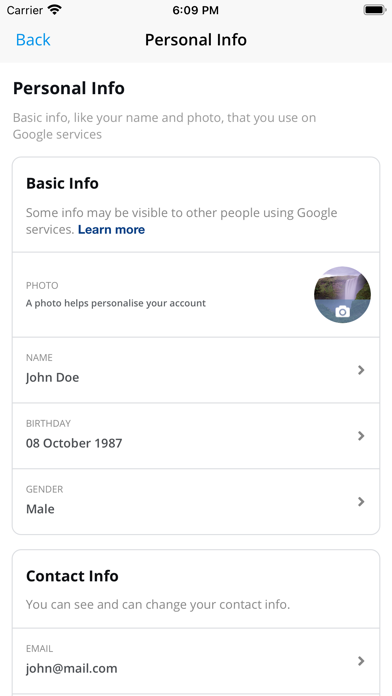Image resolution: width=392 pixels, height=696 pixels.
Task: Open the waterfall profile photo thumbnail
Action: (x=342, y=295)
